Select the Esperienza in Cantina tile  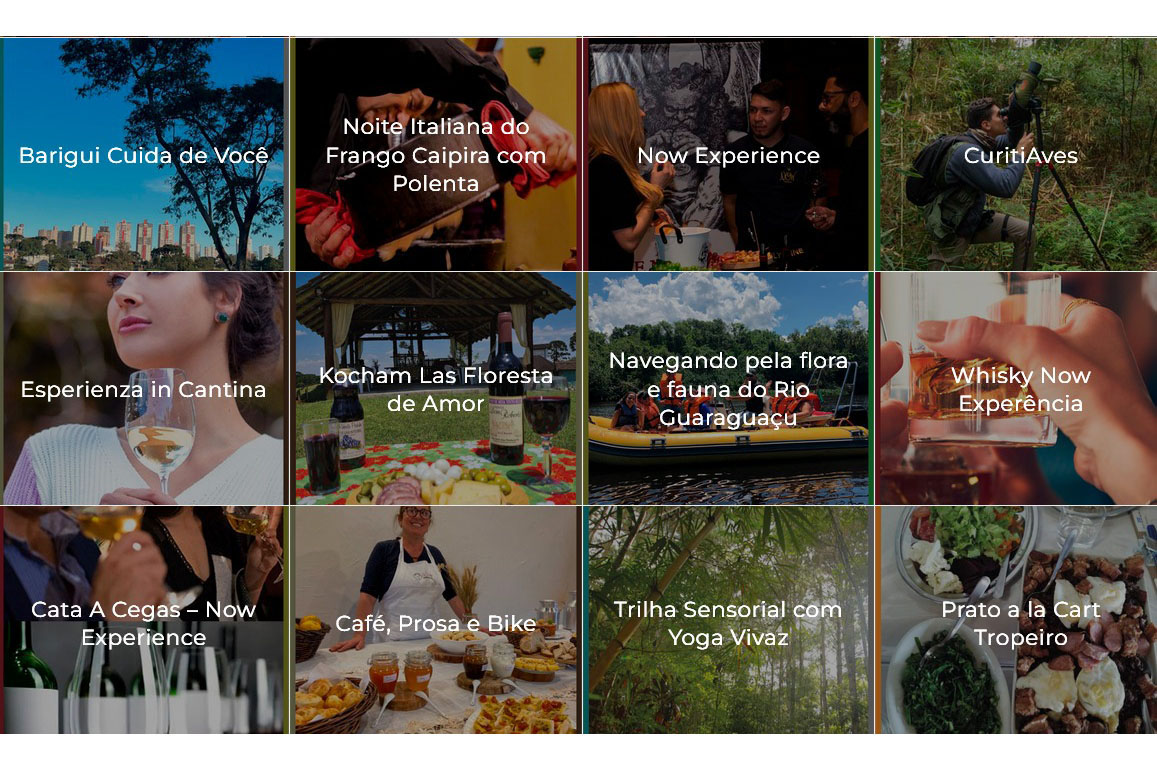pos(144,389)
